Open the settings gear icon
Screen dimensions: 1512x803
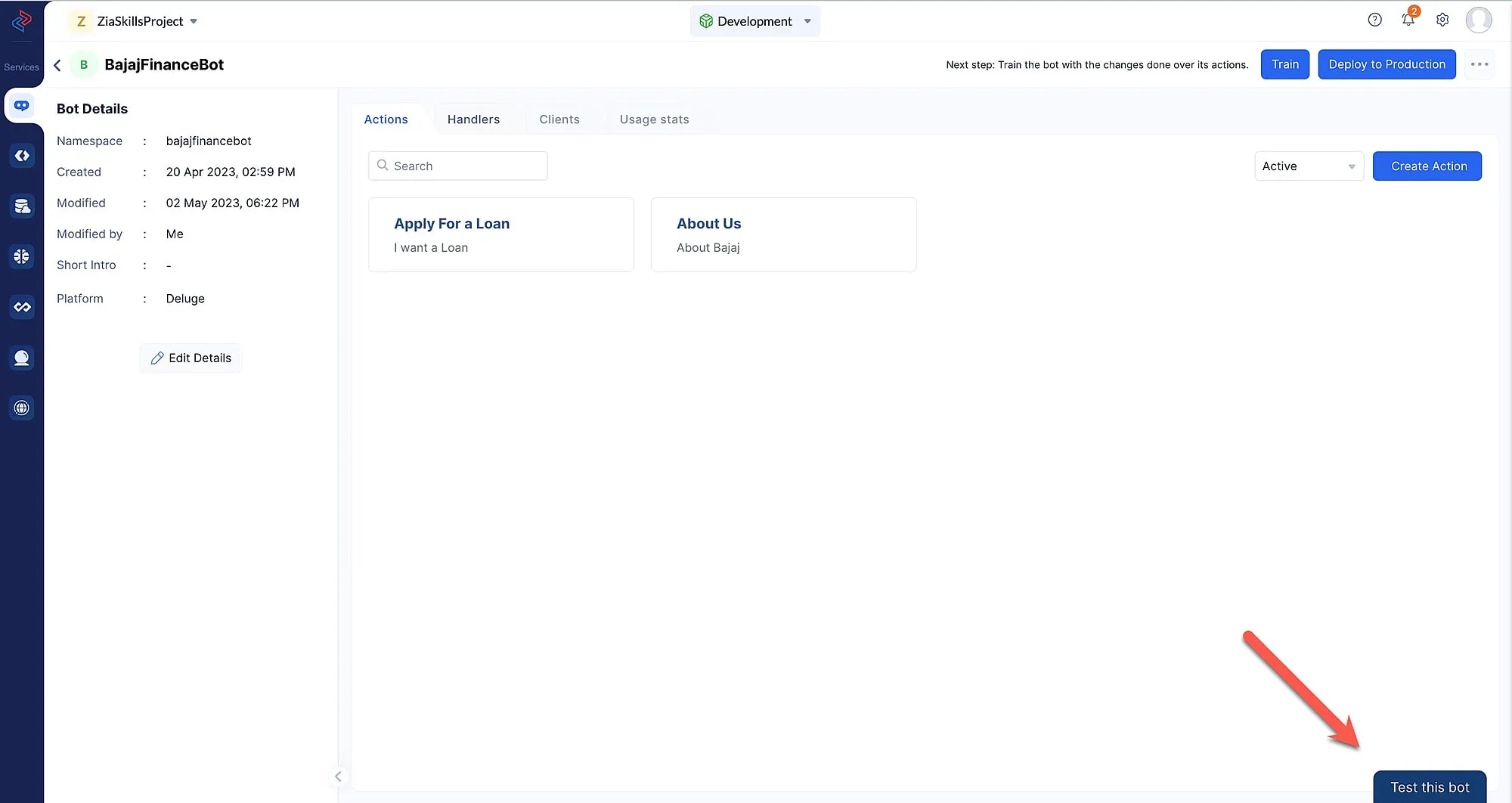click(x=1442, y=20)
